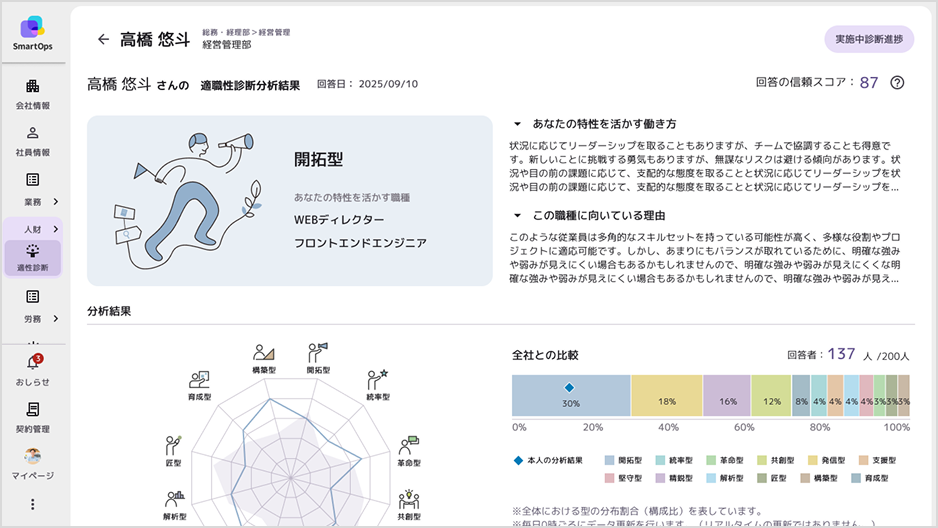Collapse この職種に向いている理由 section
Viewport: 938px width, 528px height.
click(517, 215)
